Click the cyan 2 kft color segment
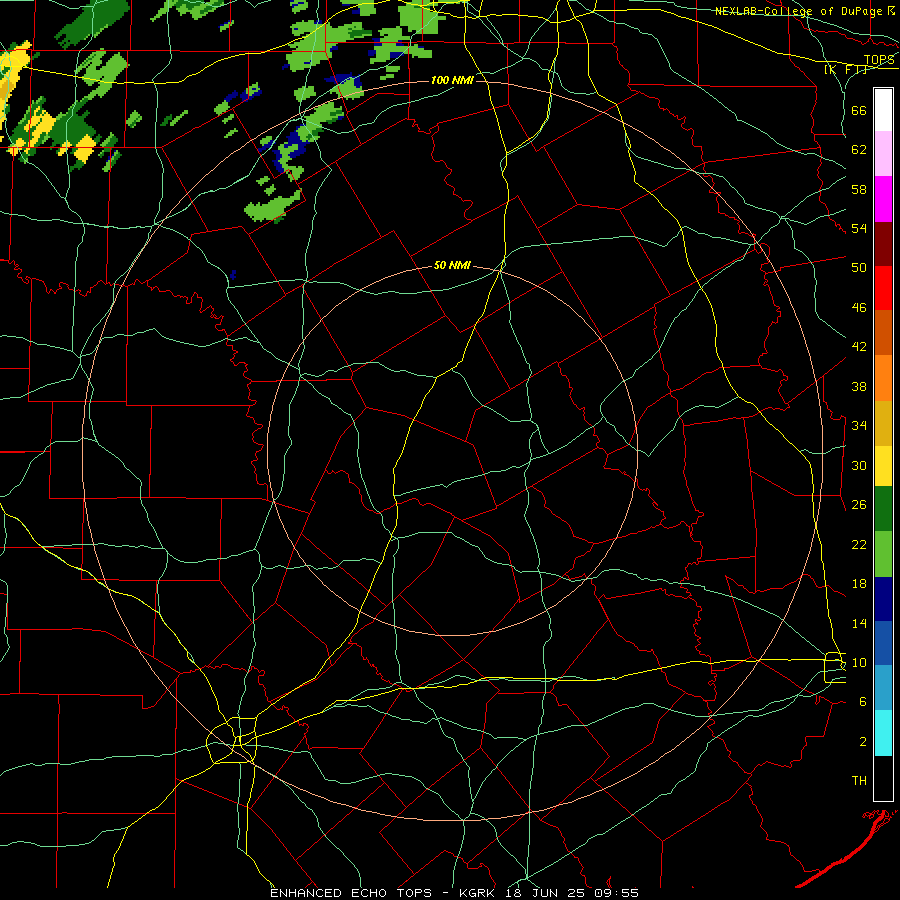 click(x=883, y=733)
